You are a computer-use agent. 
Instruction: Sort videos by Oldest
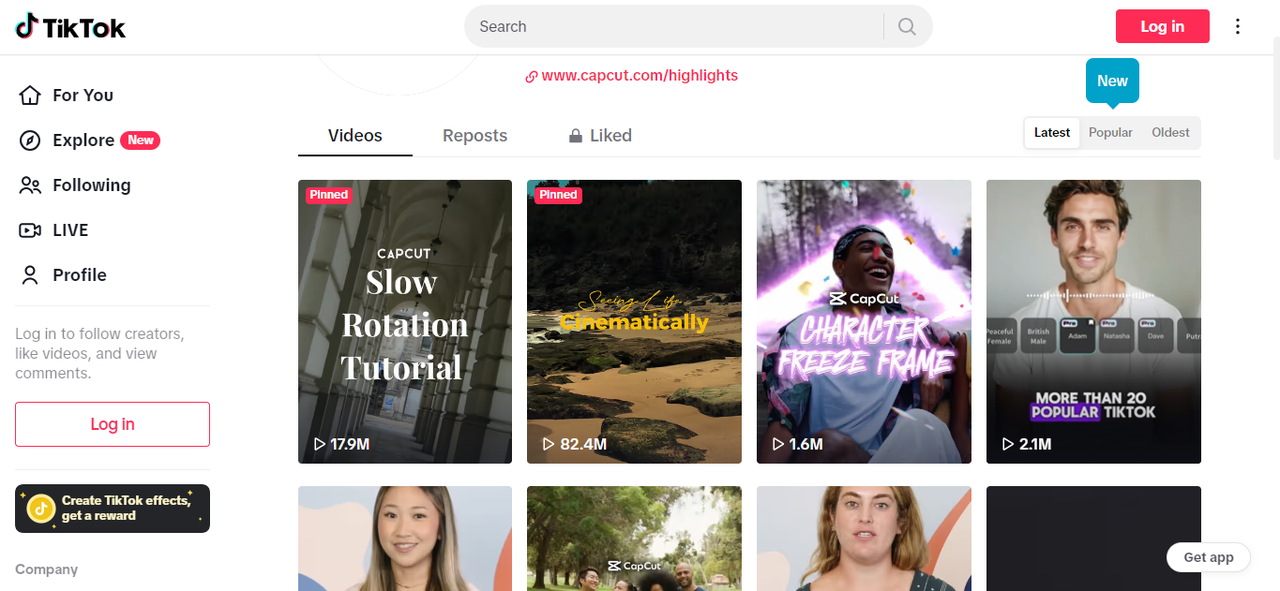pyautogui.click(x=1170, y=132)
